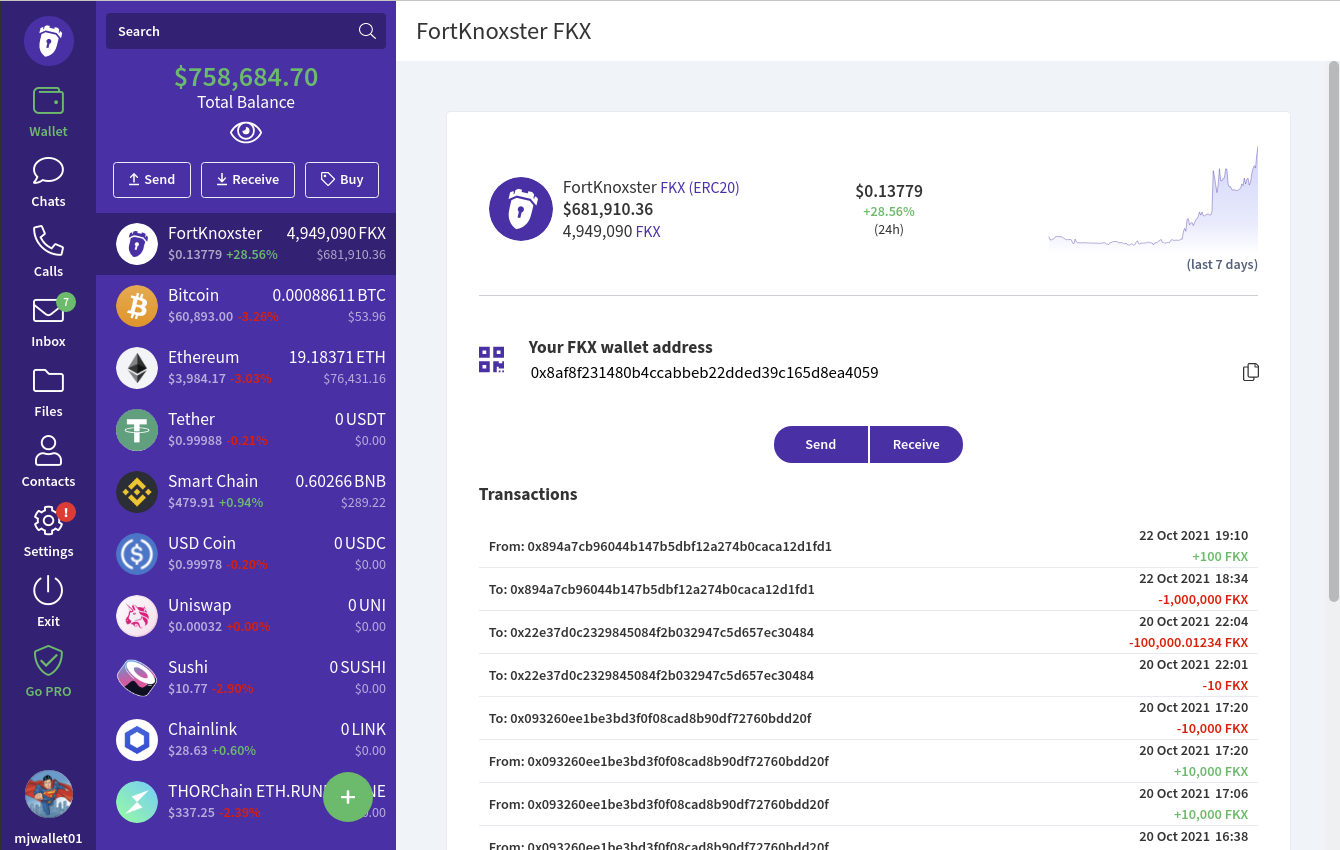Click the Chainlink hexagon icon

pyautogui.click(x=137, y=740)
